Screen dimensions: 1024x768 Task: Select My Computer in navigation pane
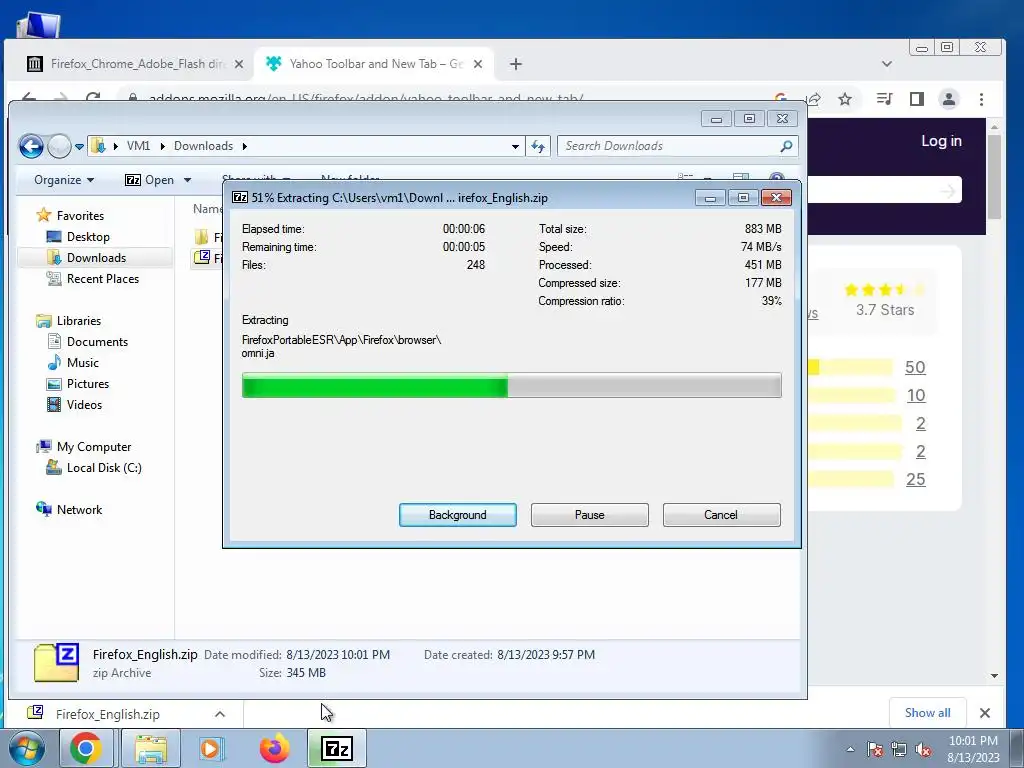[93, 447]
